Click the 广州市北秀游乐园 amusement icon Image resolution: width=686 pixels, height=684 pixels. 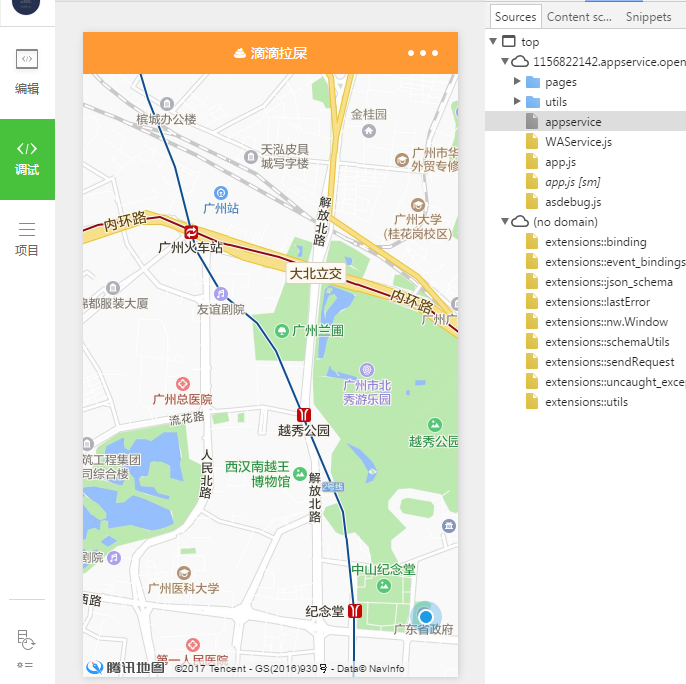pos(367,370)
